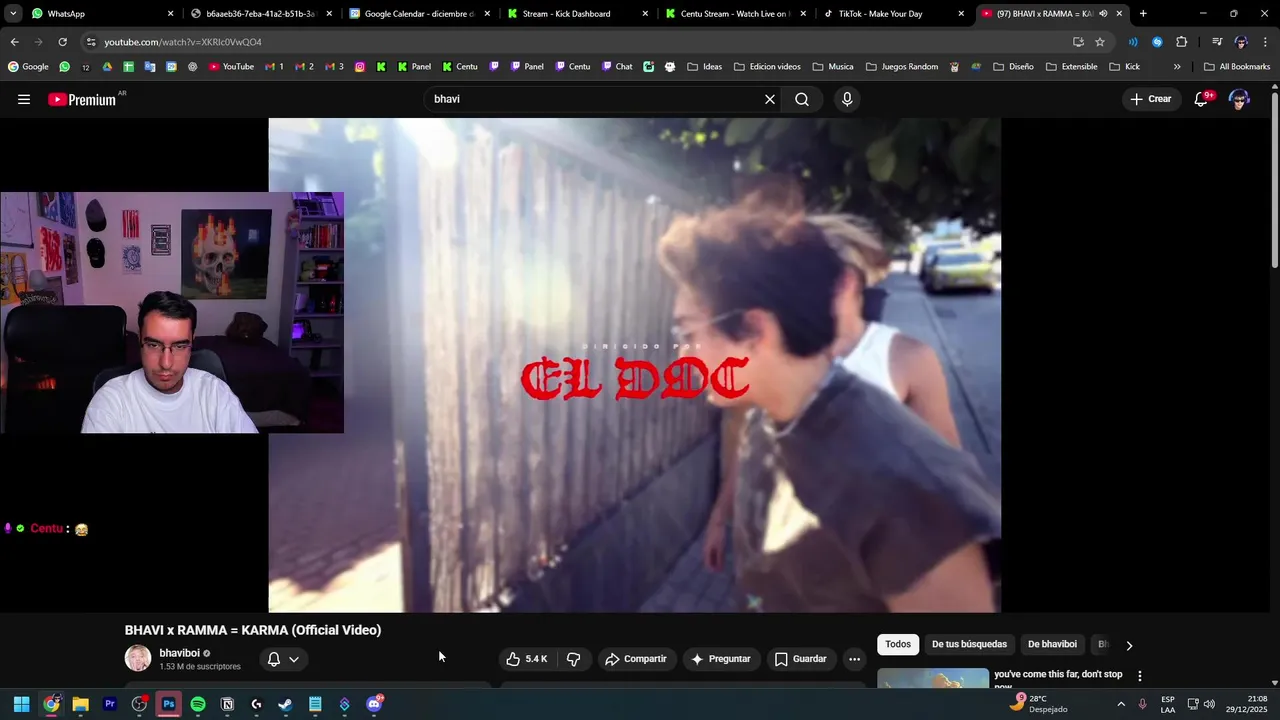Open Spotify from the taskbar
1280x720 pixels.
[x=198, y=704]
